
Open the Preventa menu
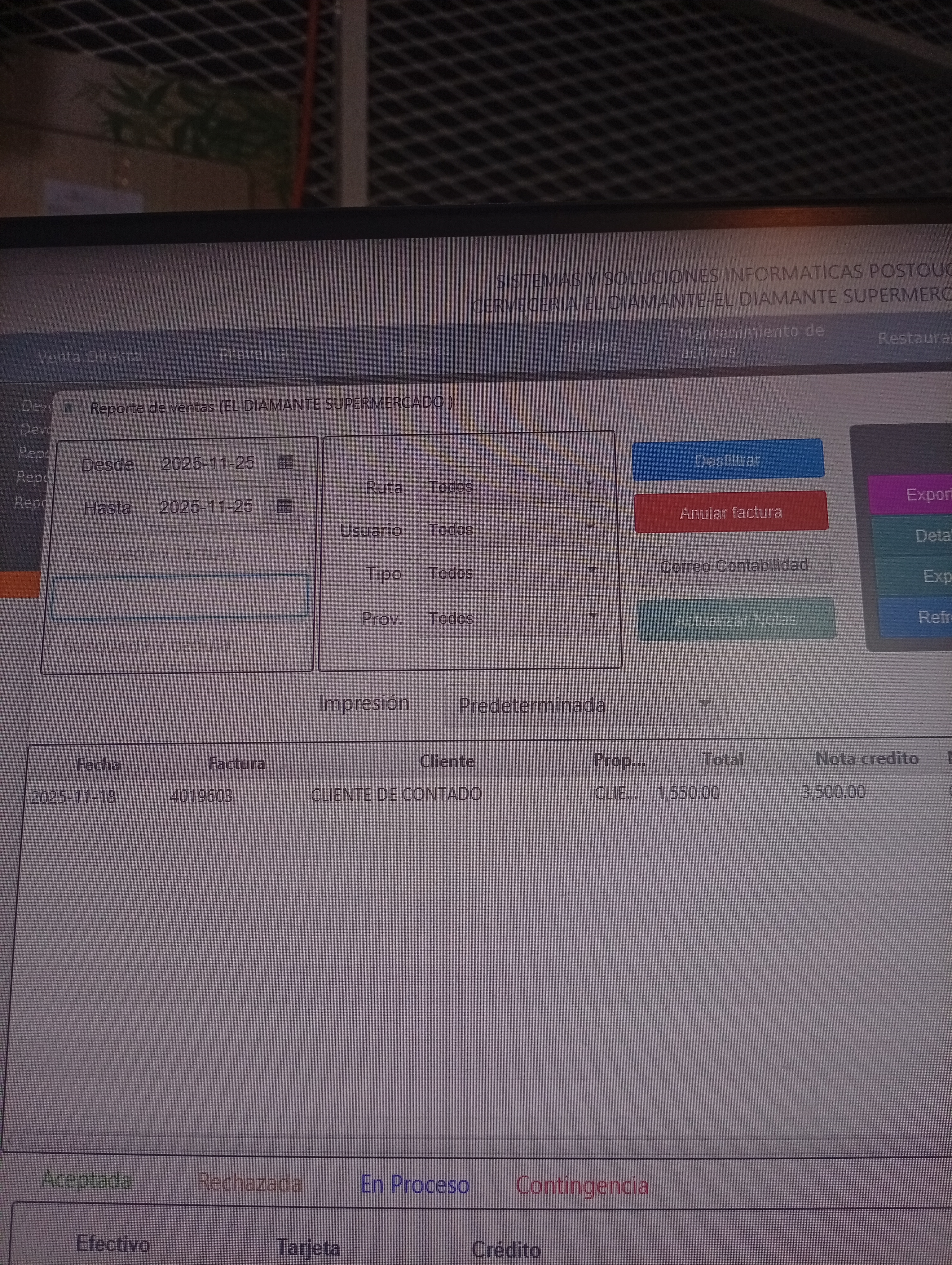coord(253,354)
